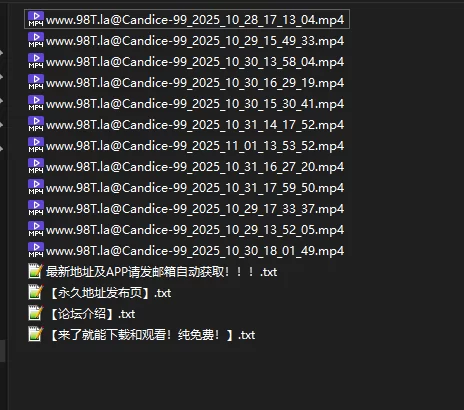Screen dimensions: 464x410
Task: Click notepad icon of 【论坛介绍】.txt
Action: (x=36, y=313)
